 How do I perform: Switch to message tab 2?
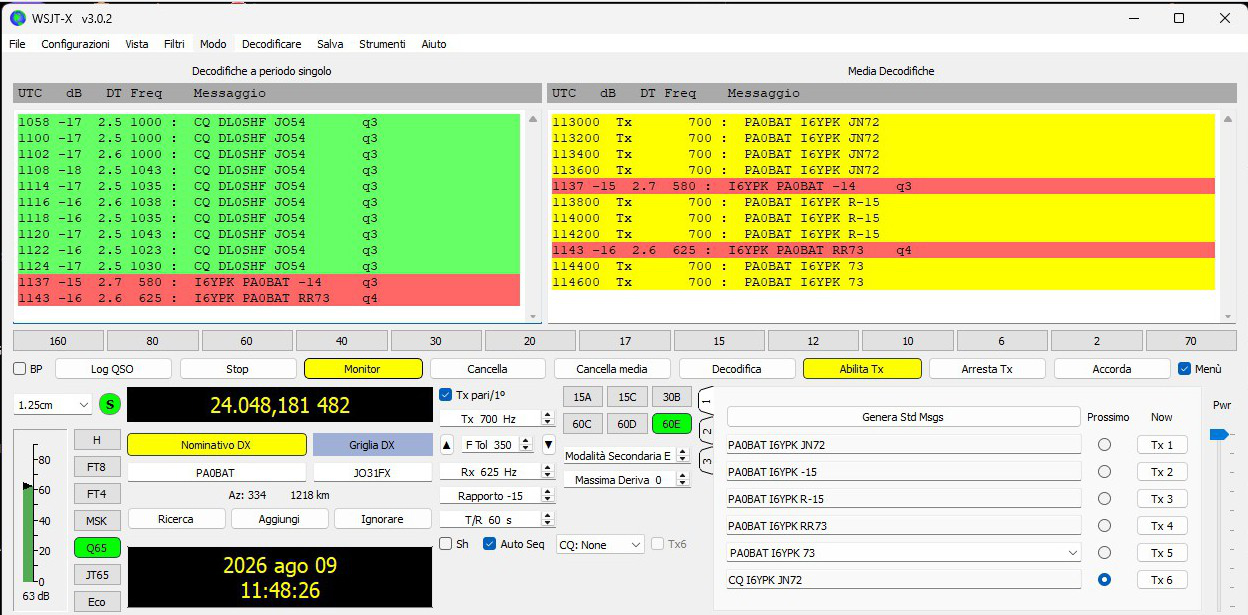pos(705,432)
